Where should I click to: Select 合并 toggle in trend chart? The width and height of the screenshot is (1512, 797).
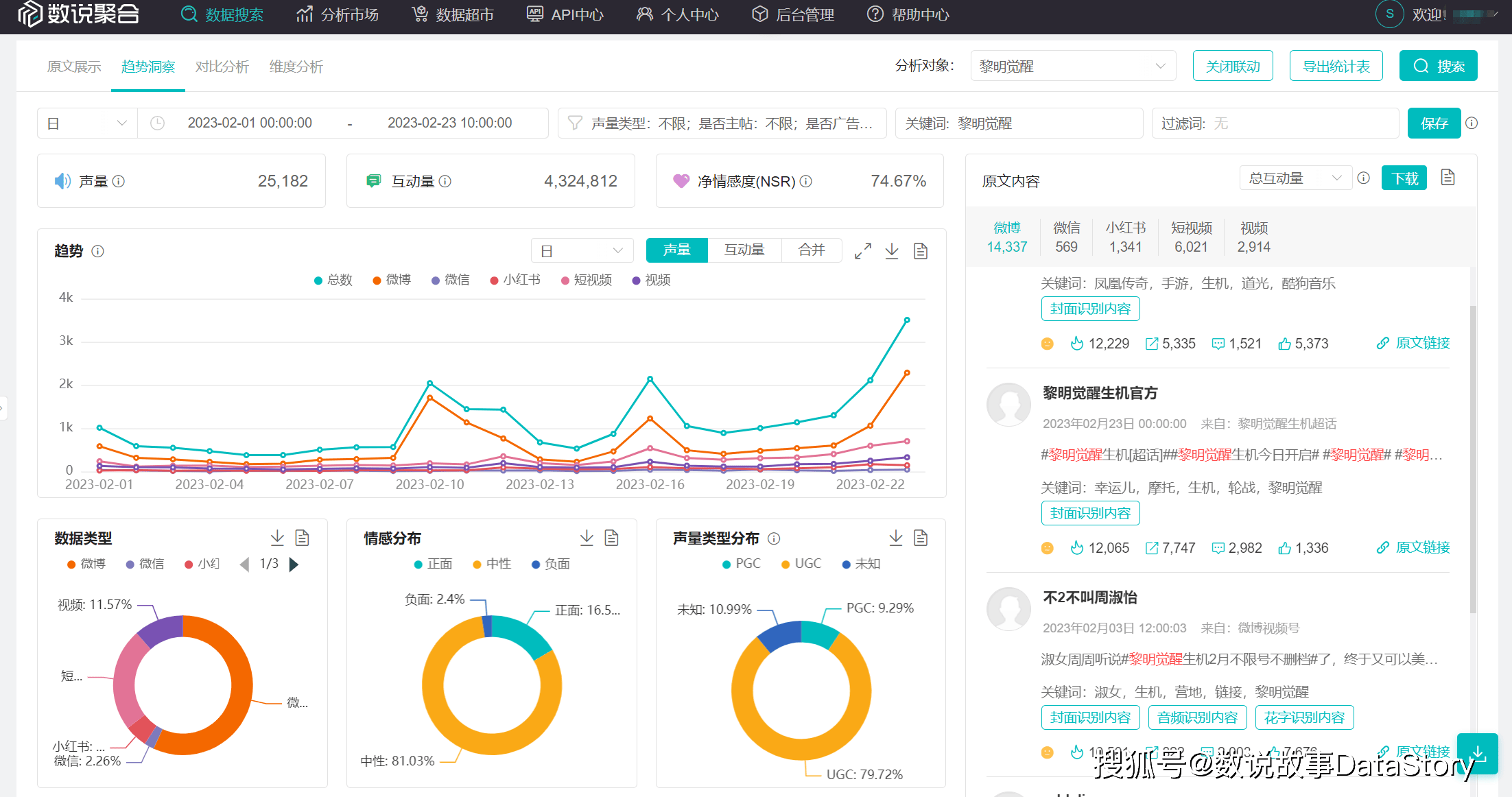(812, 250)
